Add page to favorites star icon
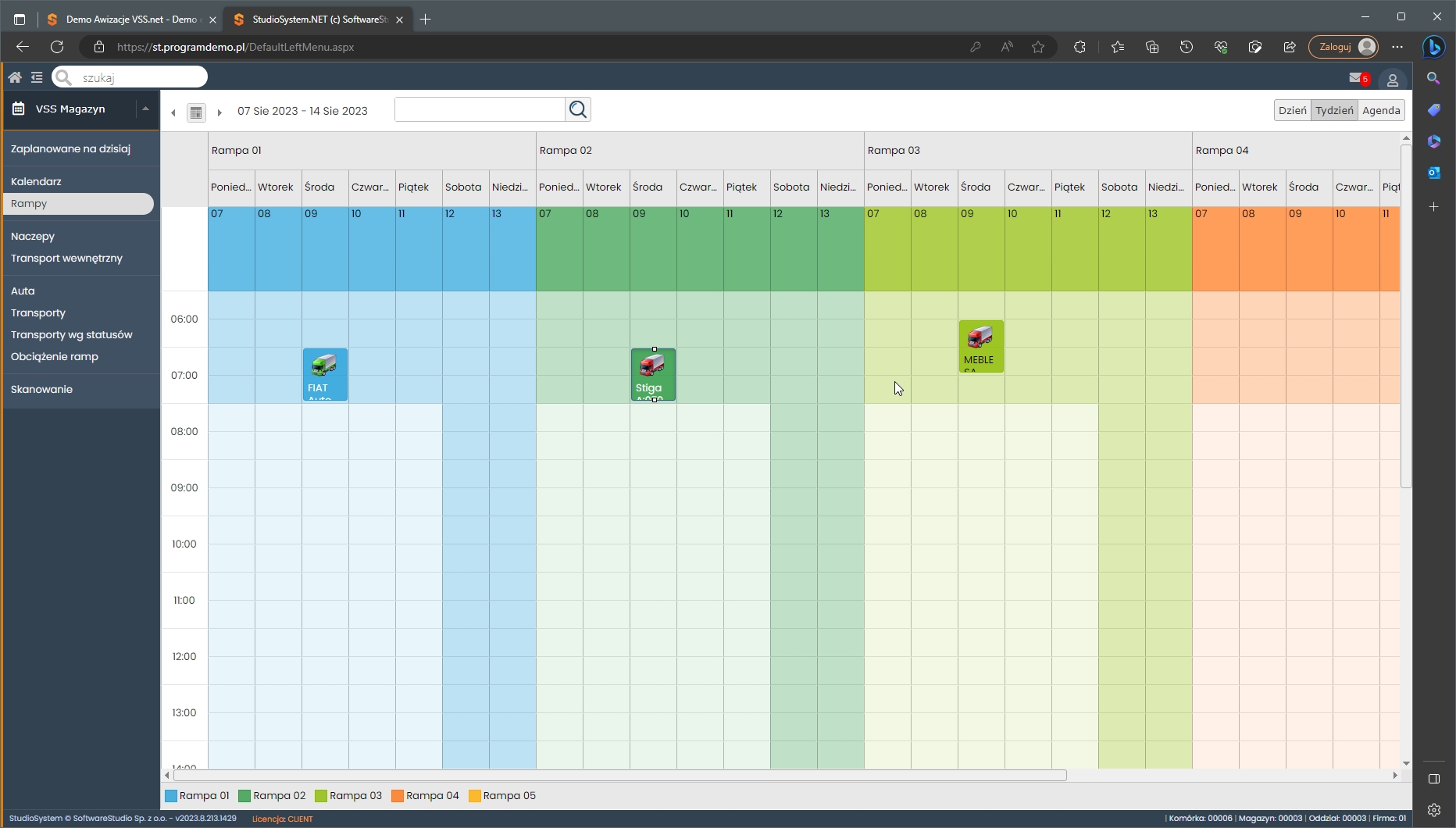Viewport: 1456px width, 828px height. [1038, 47]
